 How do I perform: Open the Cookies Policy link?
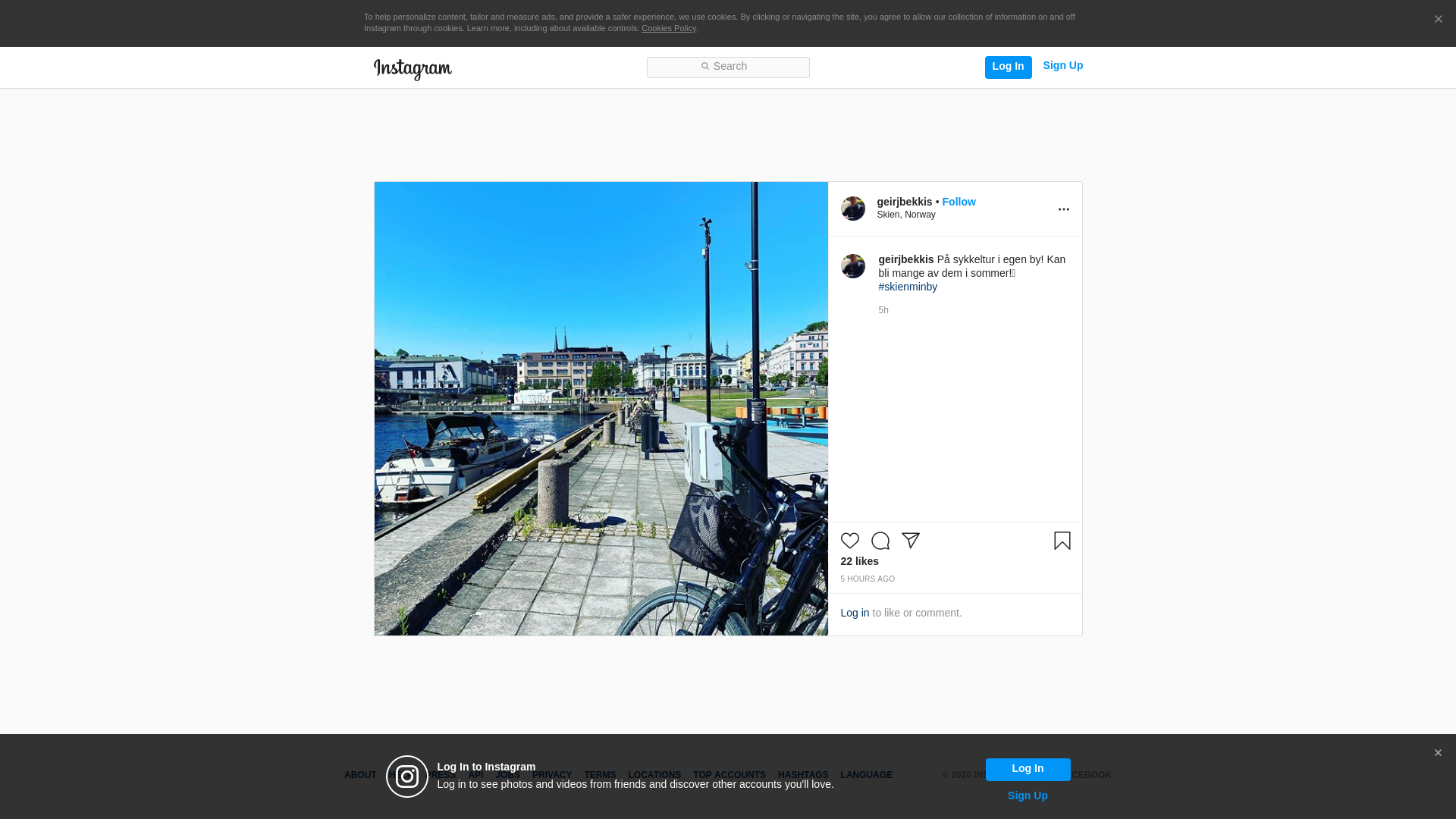(669, 28)
